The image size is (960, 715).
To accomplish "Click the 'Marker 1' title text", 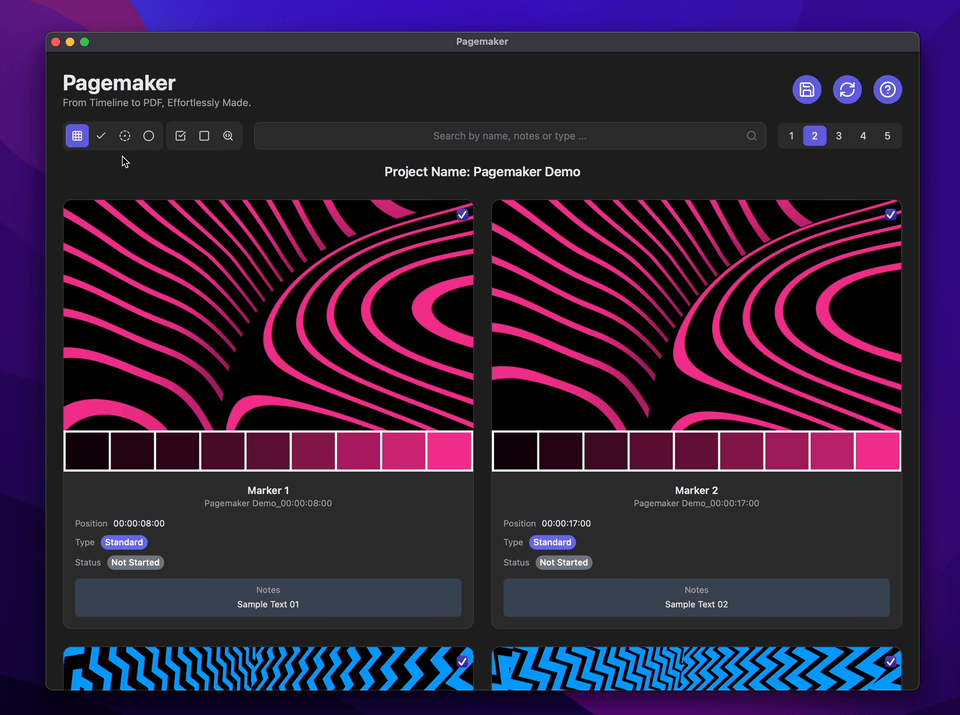I will [268, 490].
